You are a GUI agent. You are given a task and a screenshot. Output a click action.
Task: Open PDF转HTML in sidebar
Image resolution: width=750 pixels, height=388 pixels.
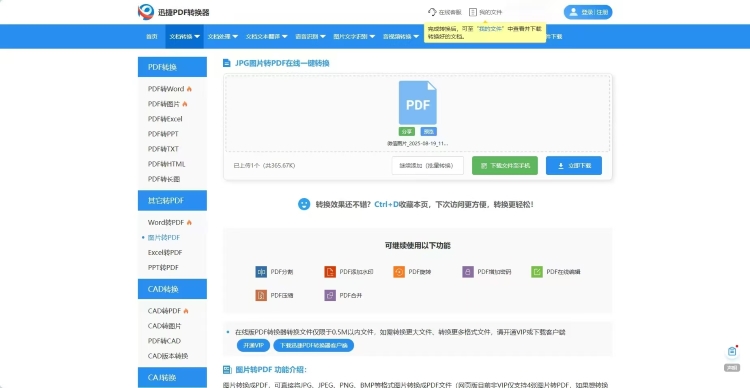point(166,164)
